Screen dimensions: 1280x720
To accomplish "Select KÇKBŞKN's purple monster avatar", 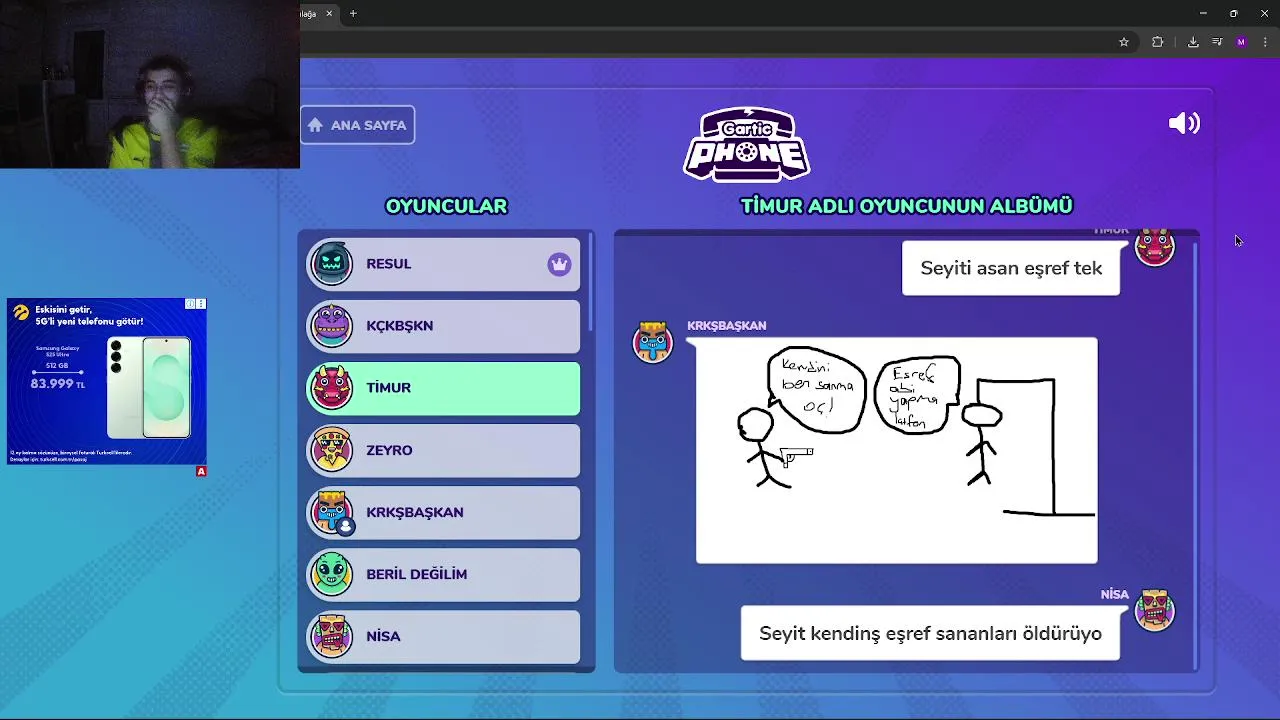I will 332,326.
